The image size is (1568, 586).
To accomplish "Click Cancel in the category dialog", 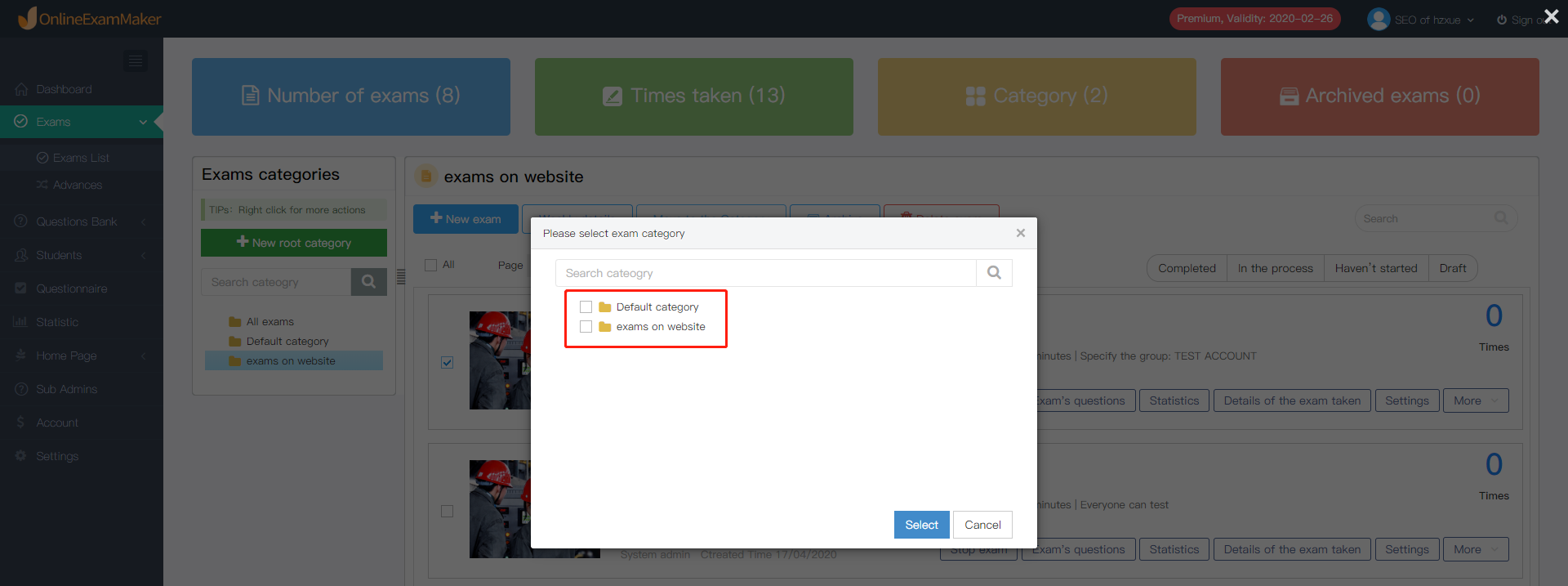I will pyautogui.click(x=982, y=525).
